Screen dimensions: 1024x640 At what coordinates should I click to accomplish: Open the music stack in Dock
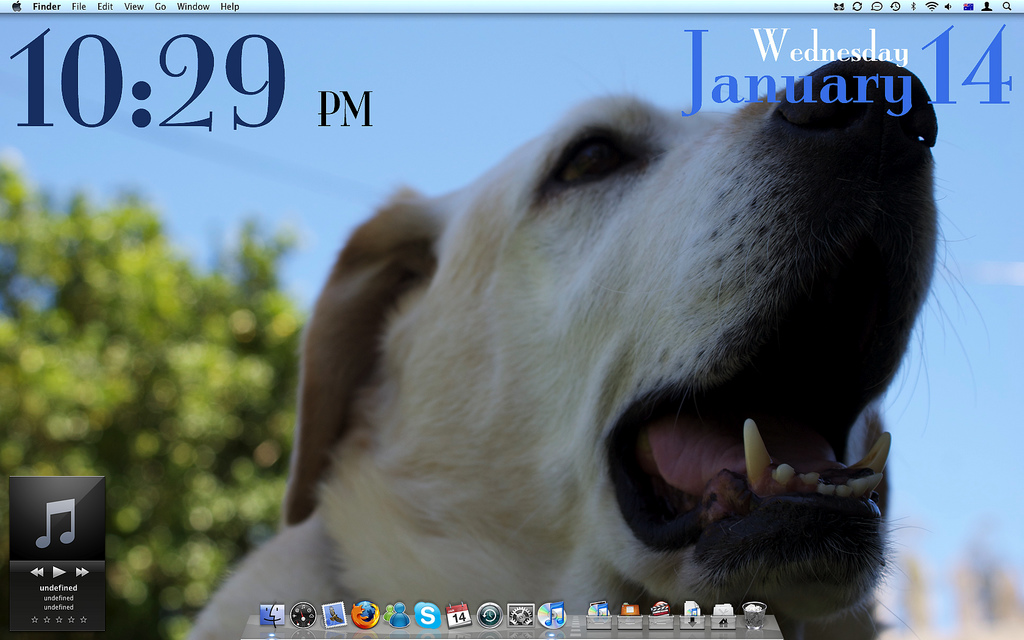click(x=598, y=615)
